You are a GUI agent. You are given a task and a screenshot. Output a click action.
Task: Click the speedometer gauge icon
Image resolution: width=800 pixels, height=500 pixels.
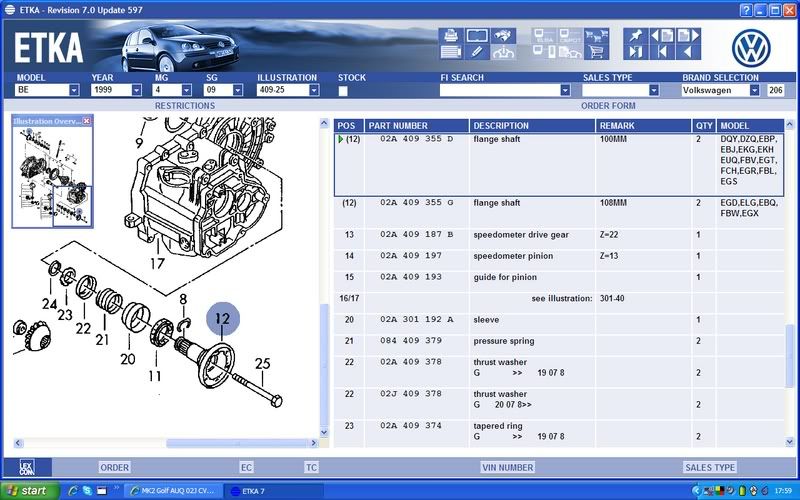(503, 52)
